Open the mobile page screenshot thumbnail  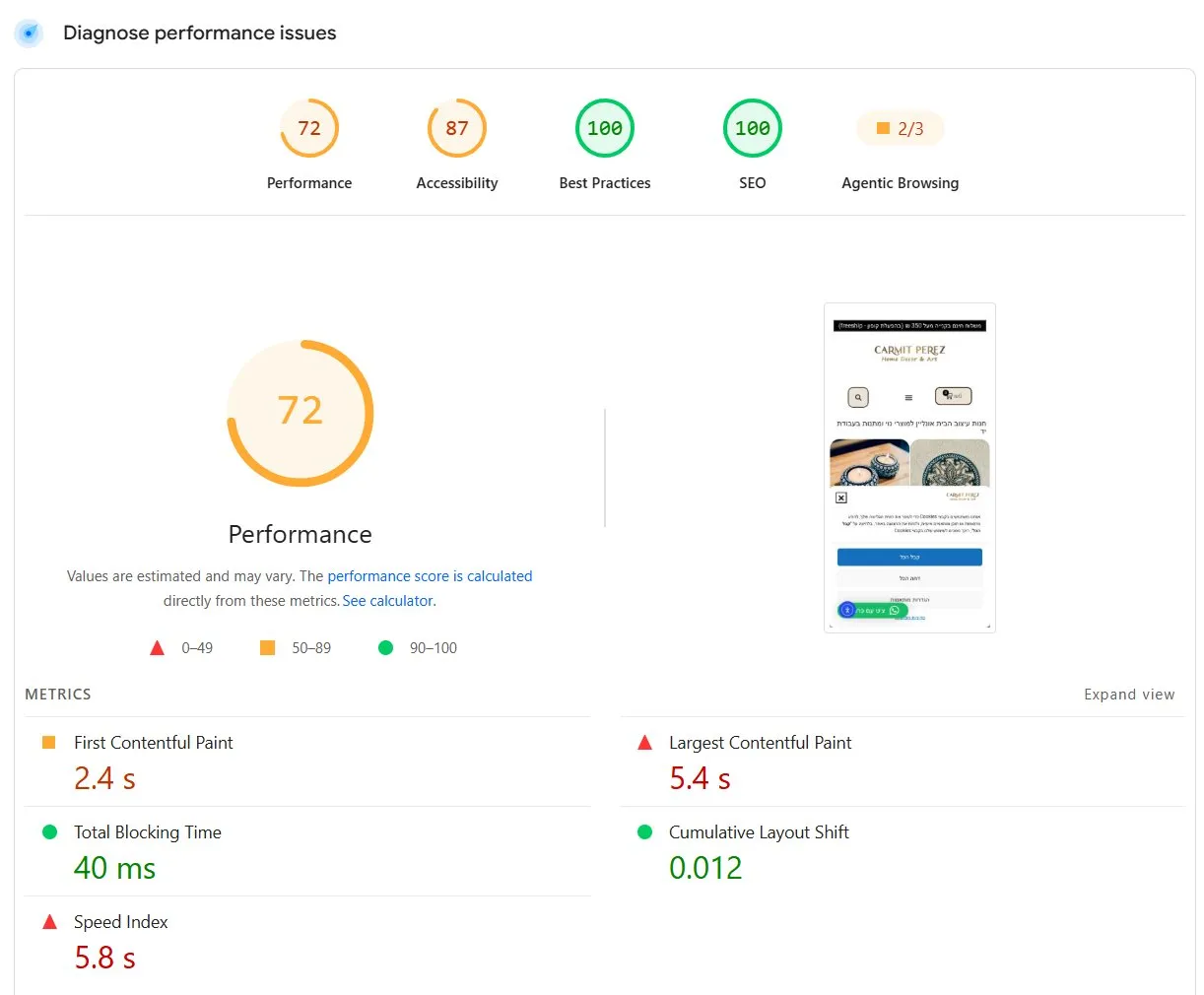909,468
